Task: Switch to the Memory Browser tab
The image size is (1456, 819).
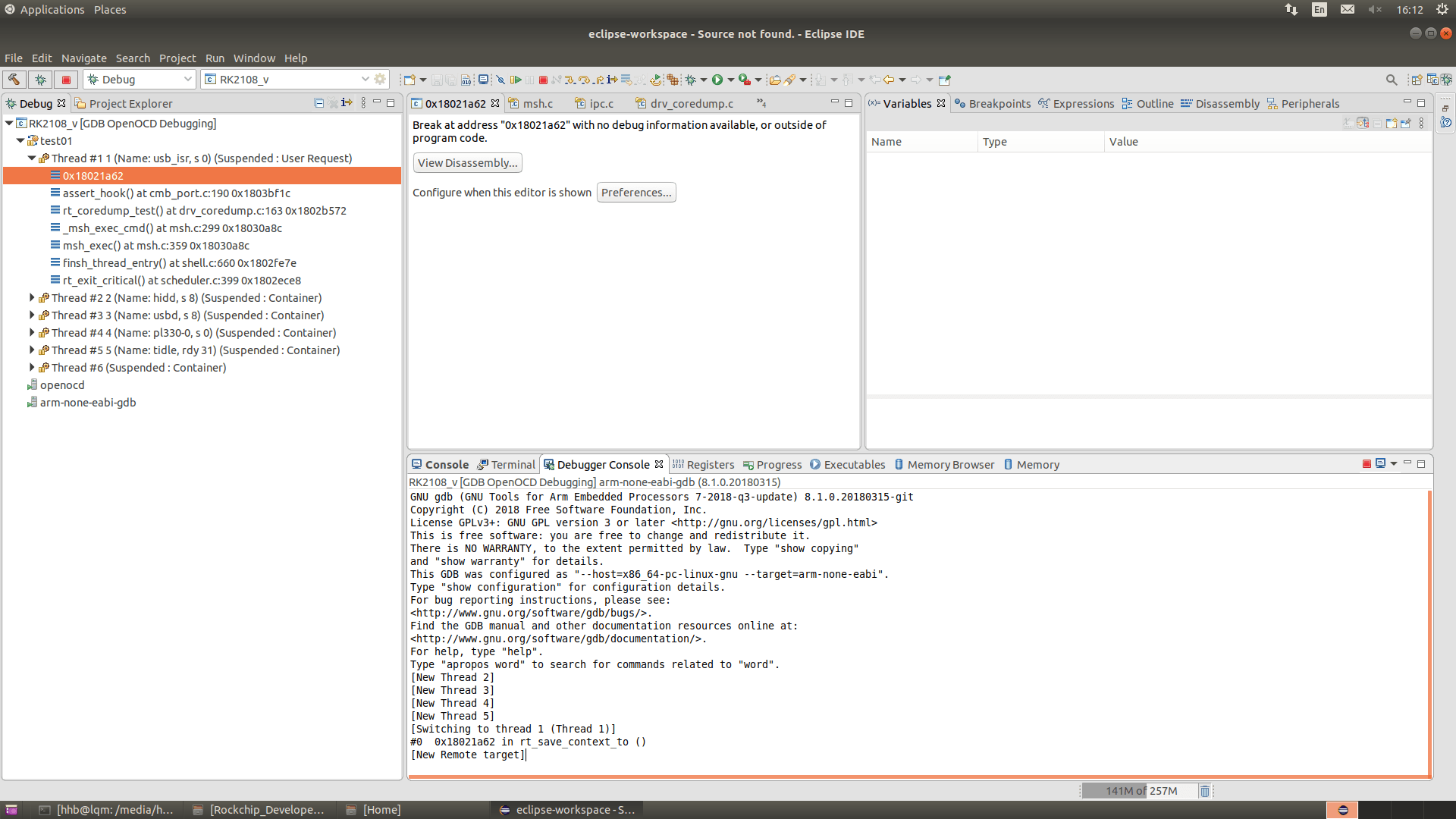Action: pyautogui.click(x=944, y=464)
